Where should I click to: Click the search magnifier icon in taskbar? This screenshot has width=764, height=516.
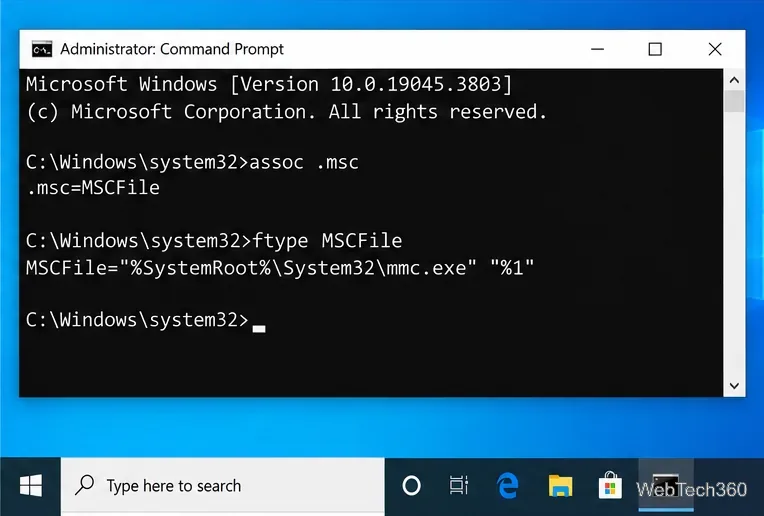(85, 485)
